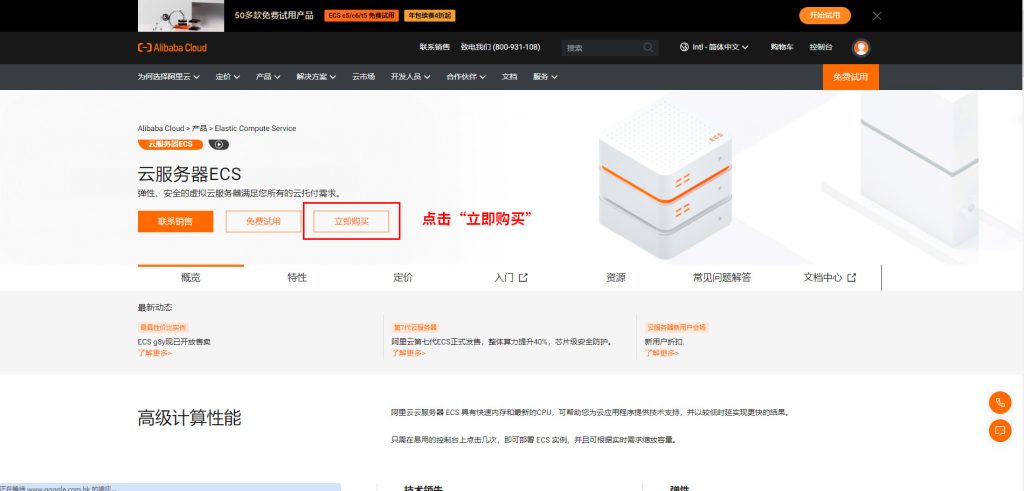Open the 文档中心 external tab
Viewport: 1024px width, 491px height.
click(x=829, y=277)
